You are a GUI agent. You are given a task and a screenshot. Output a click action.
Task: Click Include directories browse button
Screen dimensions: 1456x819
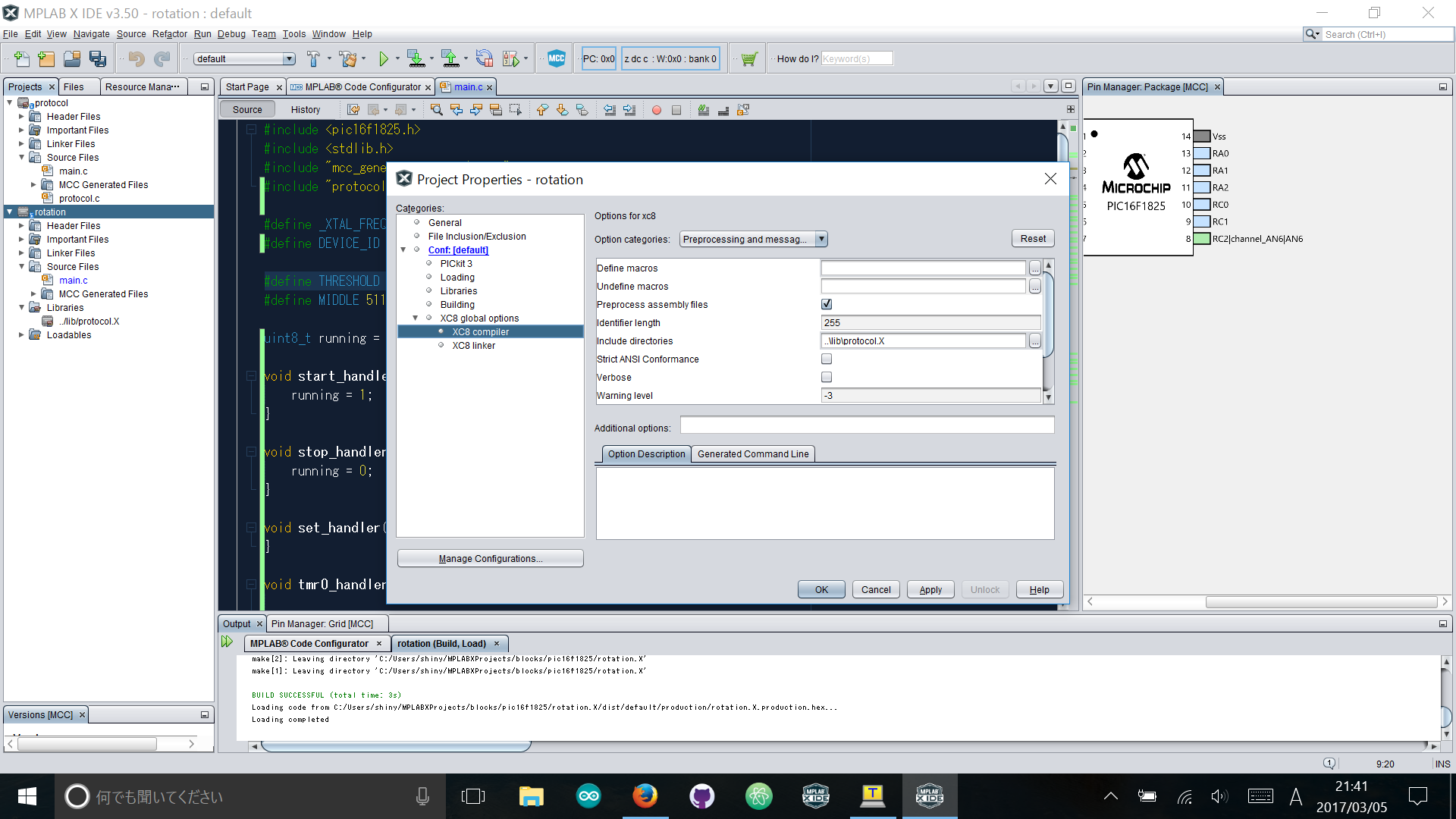tap(1035, 340)
